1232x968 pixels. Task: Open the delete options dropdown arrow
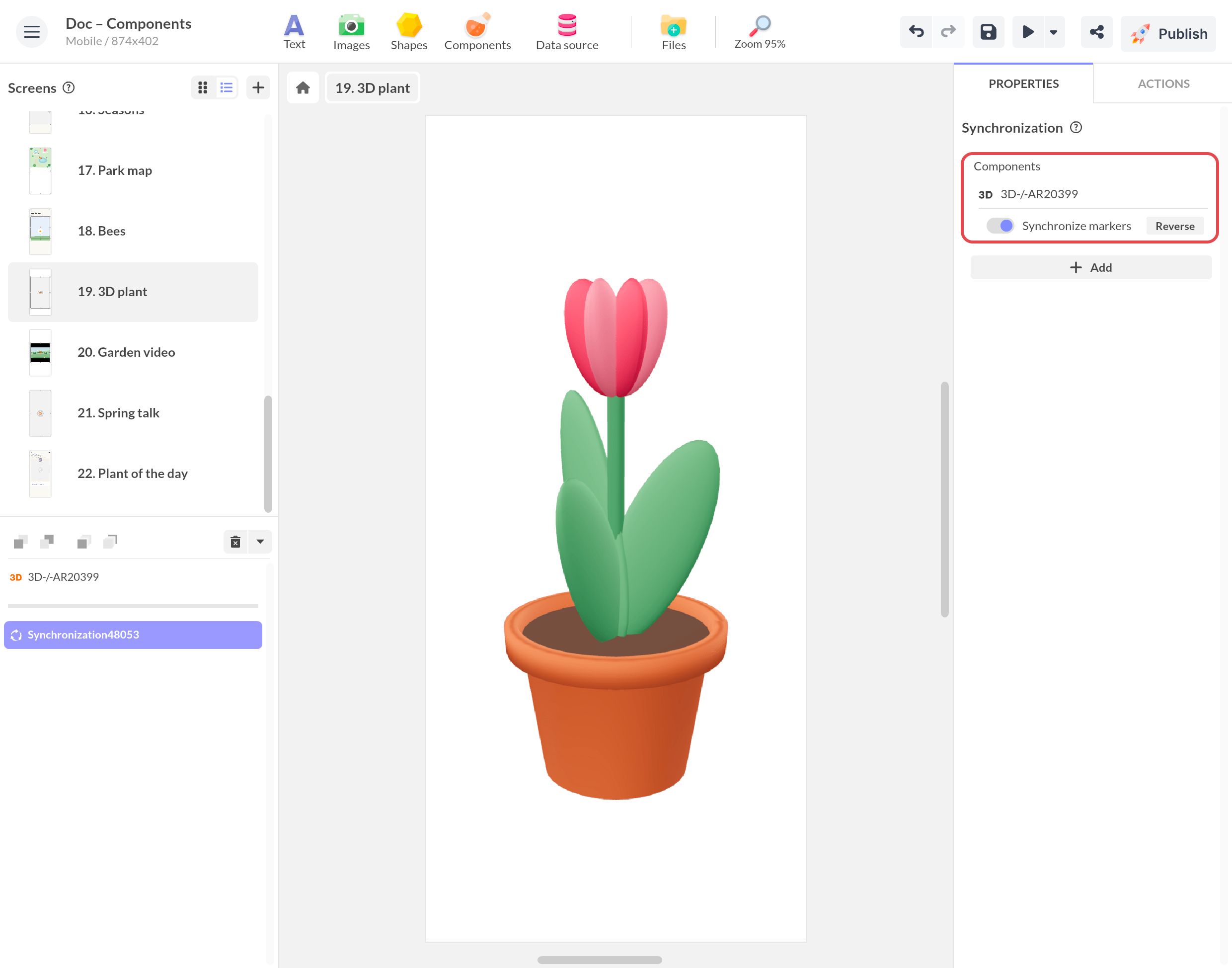tap(261, 542)
